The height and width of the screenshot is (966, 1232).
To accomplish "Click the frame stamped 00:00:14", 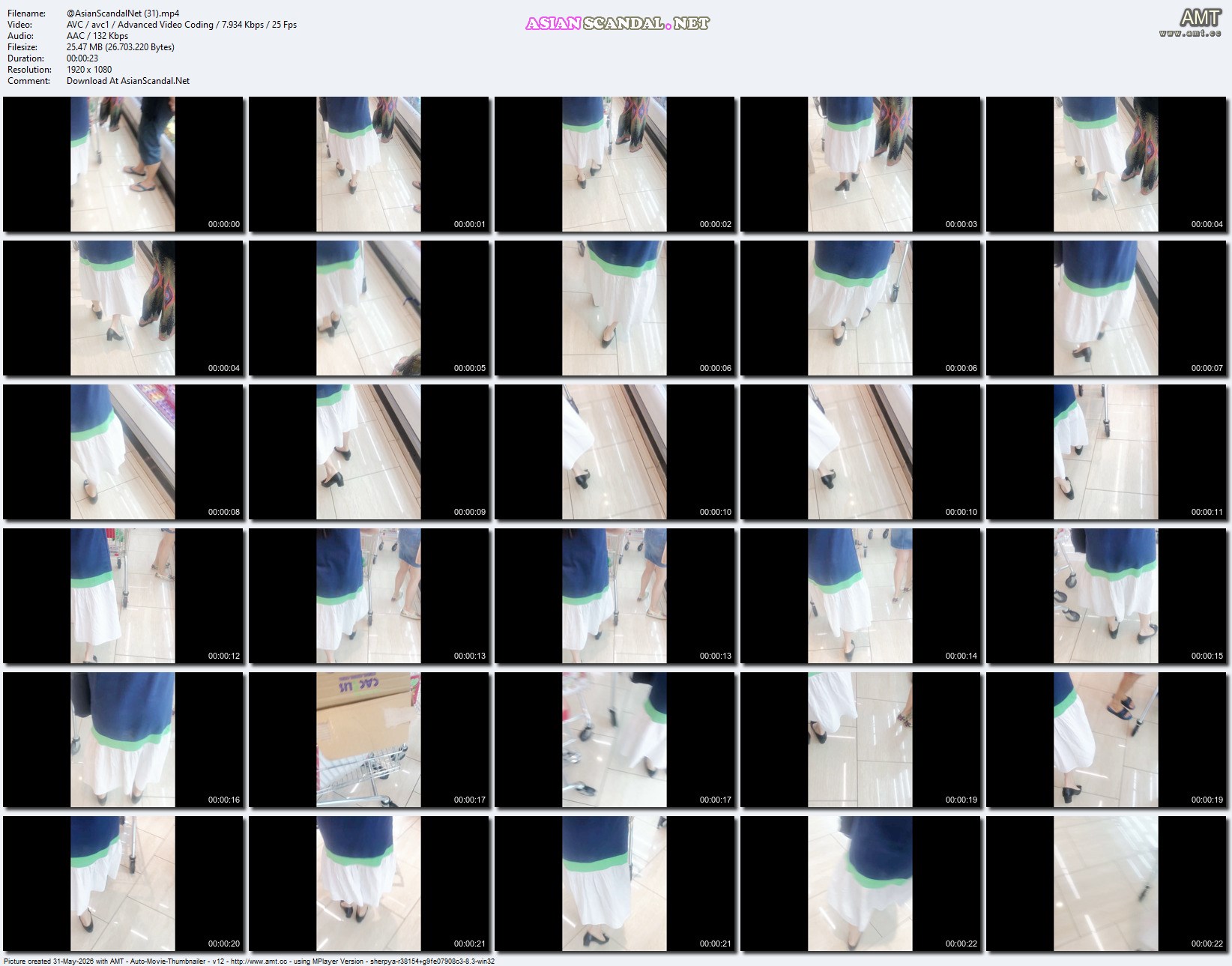I will pyautogui.click(x=860, y=596).
